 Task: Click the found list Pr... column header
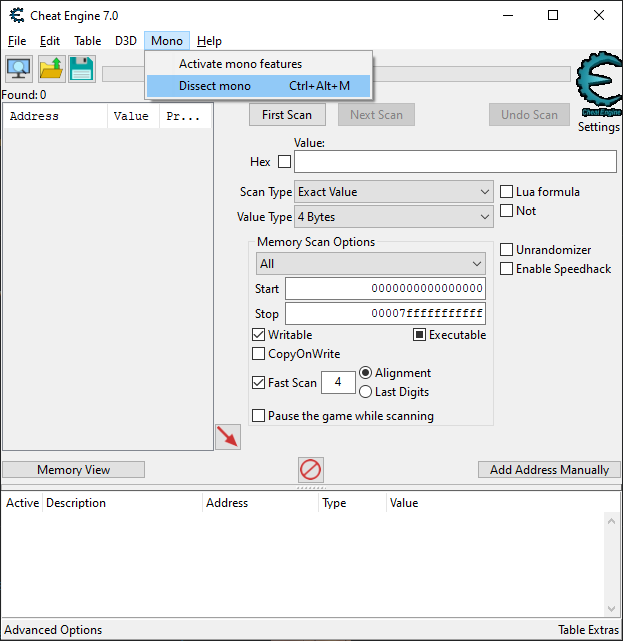(x=186, y=116)
